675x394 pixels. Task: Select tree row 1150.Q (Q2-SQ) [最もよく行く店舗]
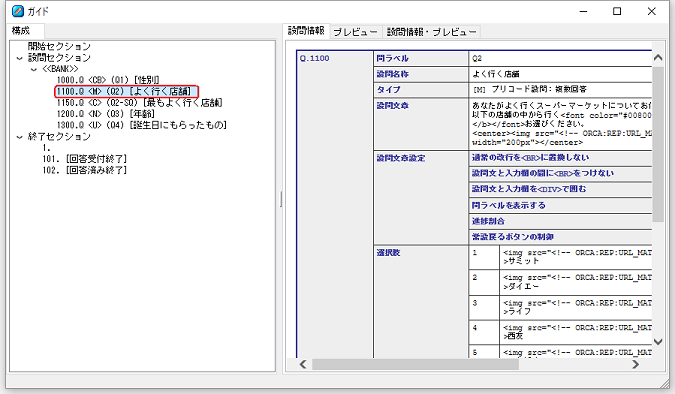(x=139, y=102)
